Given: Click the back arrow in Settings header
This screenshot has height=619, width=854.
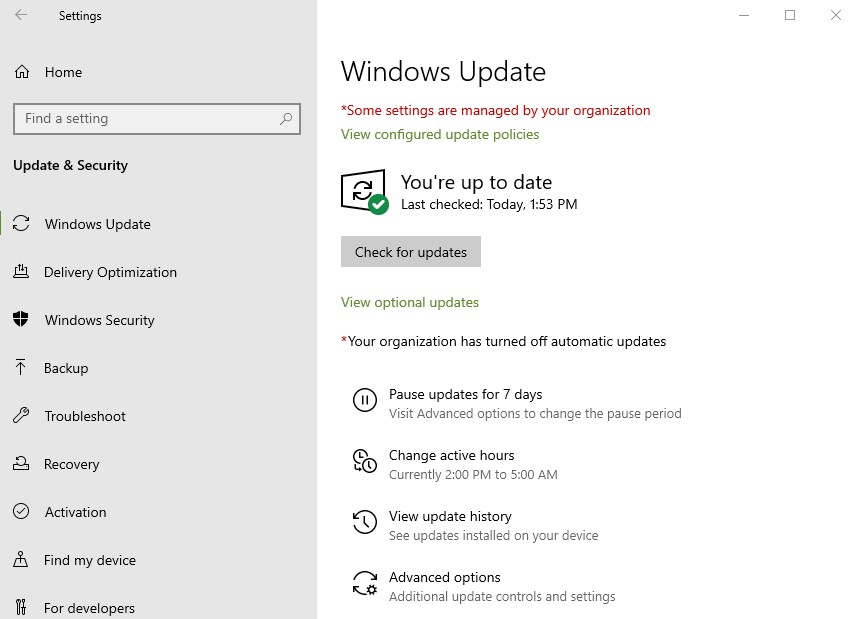Looking at the screenshot, I should pos(21,15).
